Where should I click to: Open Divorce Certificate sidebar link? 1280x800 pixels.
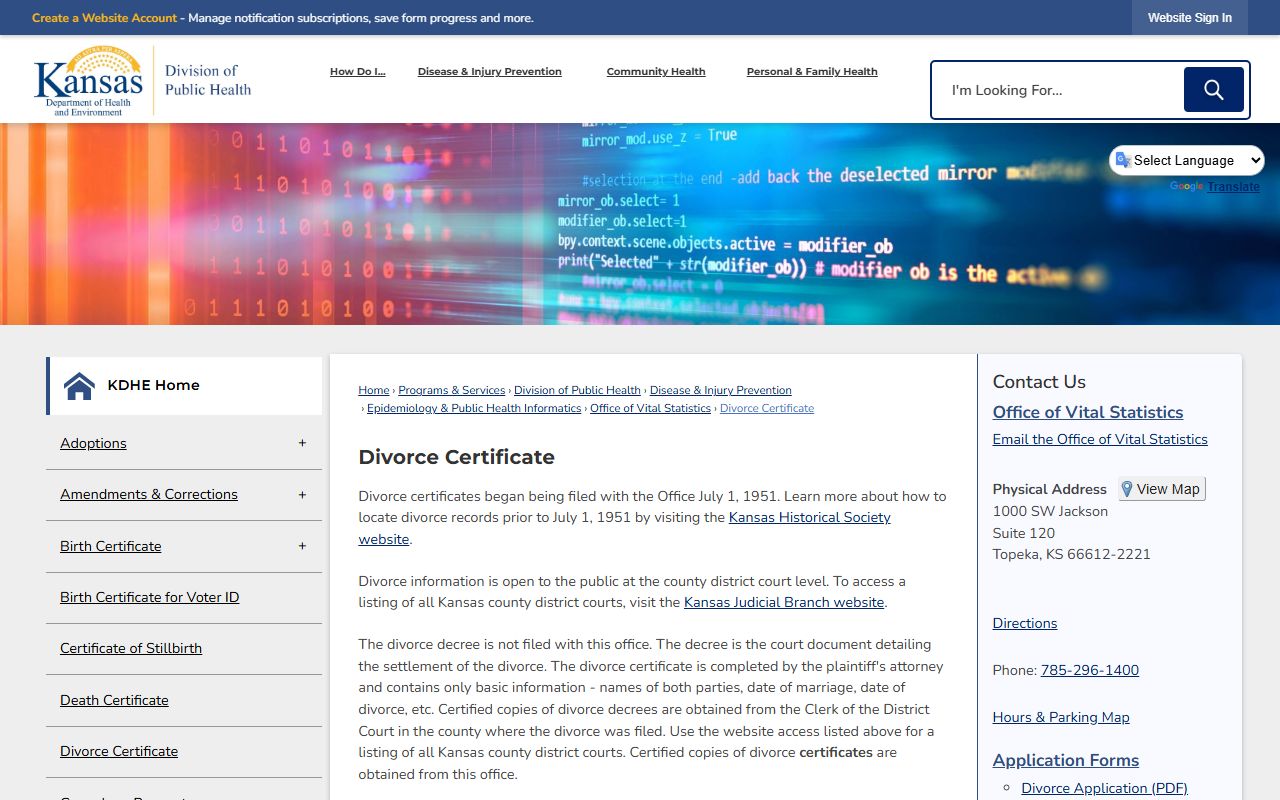(119, 751)
